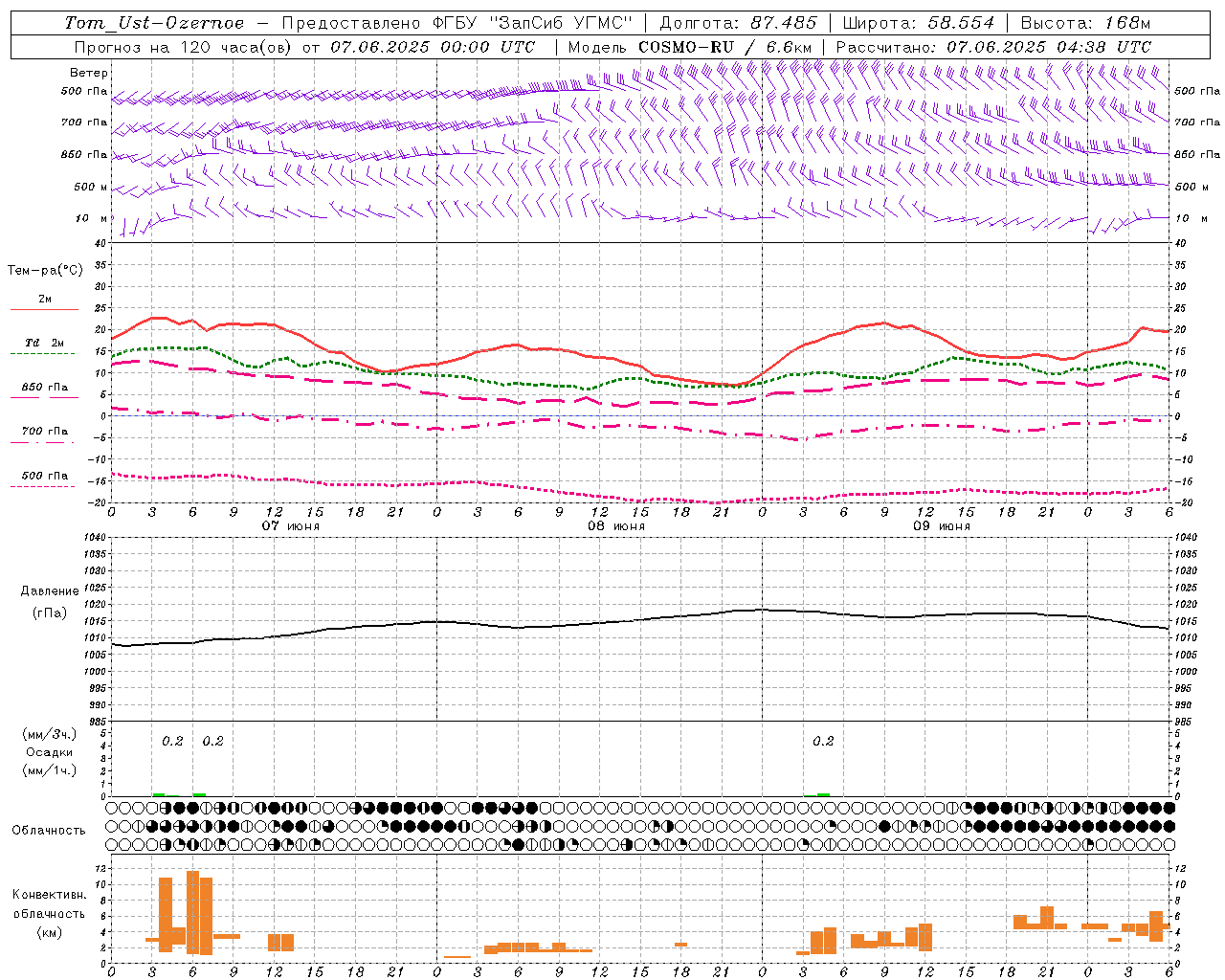Click the Осадки precipitation label

point(50,752)
